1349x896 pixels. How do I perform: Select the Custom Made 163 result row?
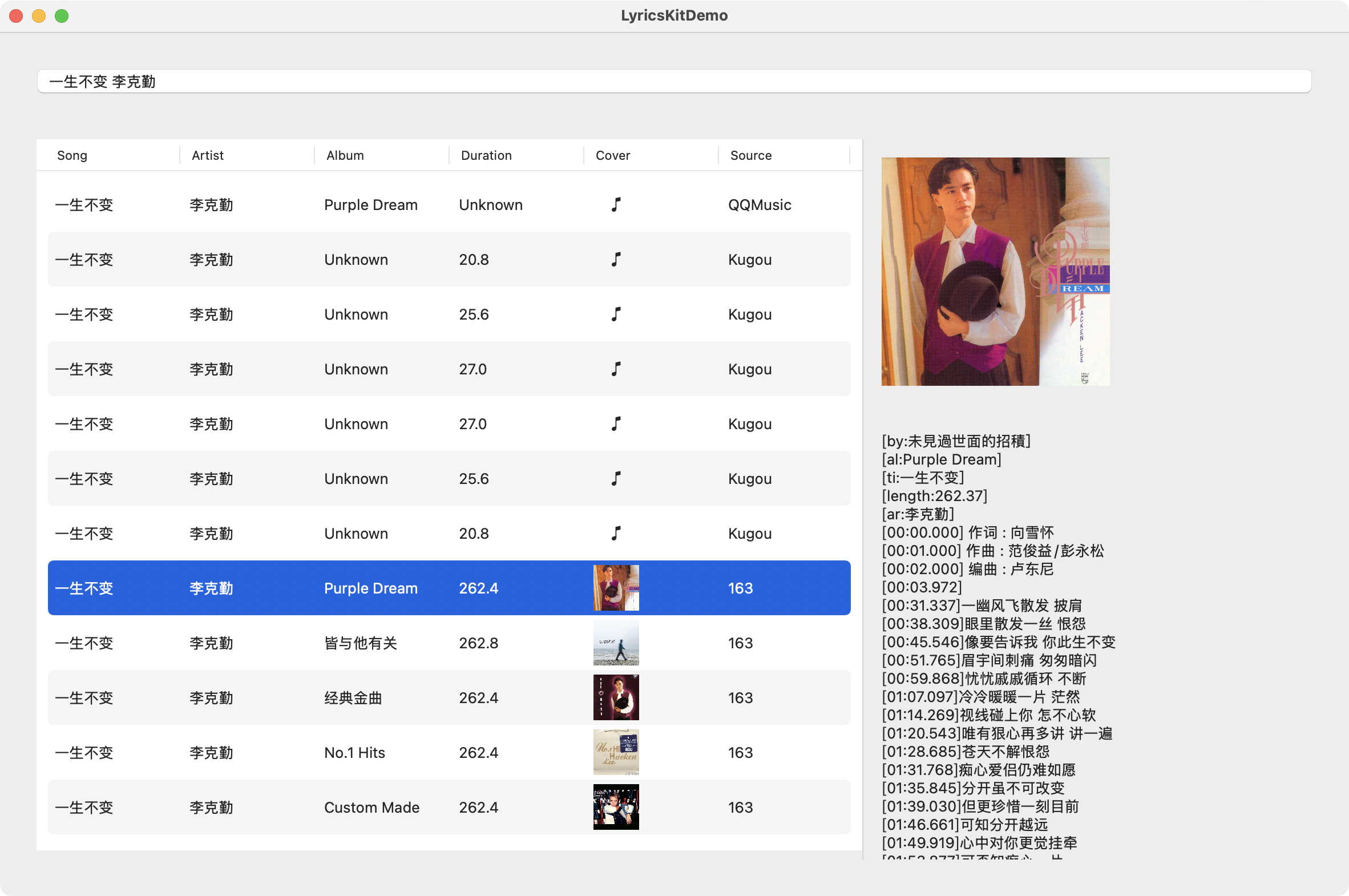point(371,807)
